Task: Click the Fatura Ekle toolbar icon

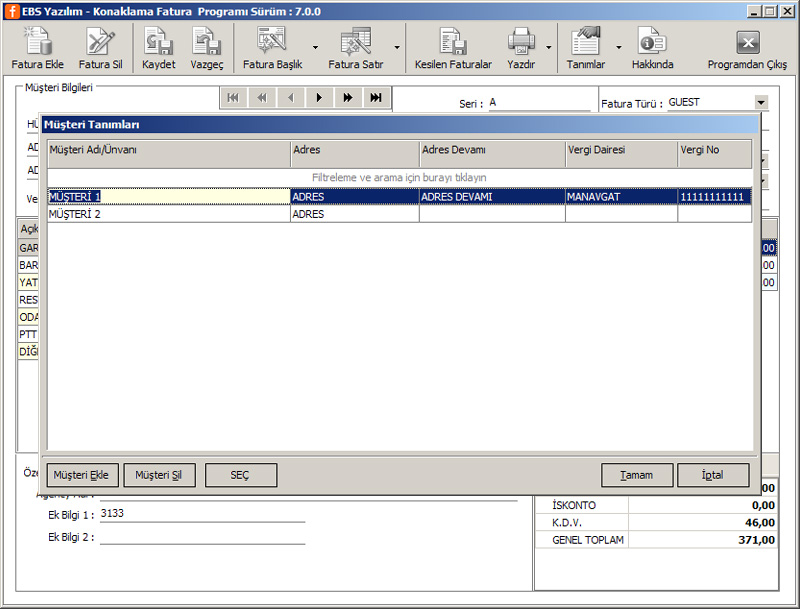Action: pyautogui.click(x=38, y=41)
